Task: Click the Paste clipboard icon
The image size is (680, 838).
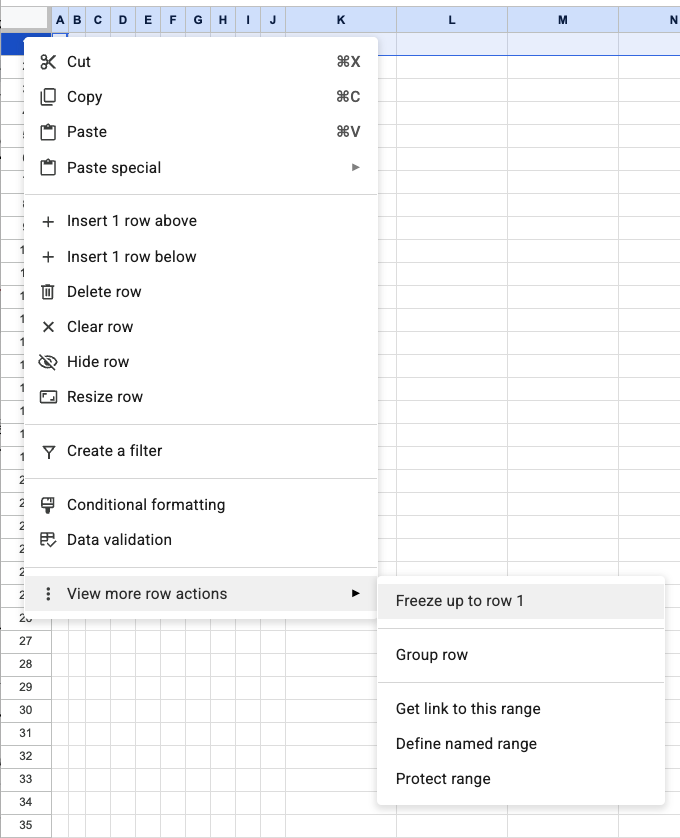Action: 48,132
